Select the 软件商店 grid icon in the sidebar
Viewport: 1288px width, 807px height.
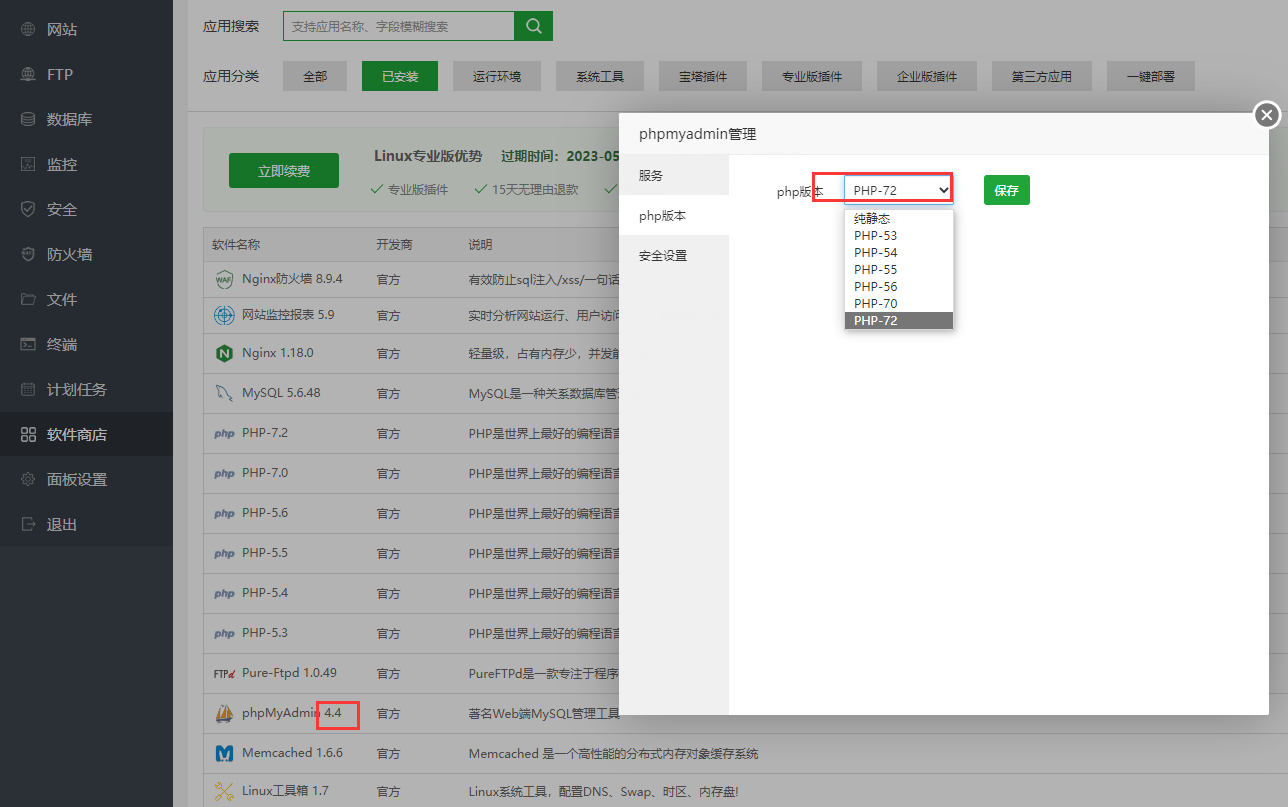[x=28, y=435]
